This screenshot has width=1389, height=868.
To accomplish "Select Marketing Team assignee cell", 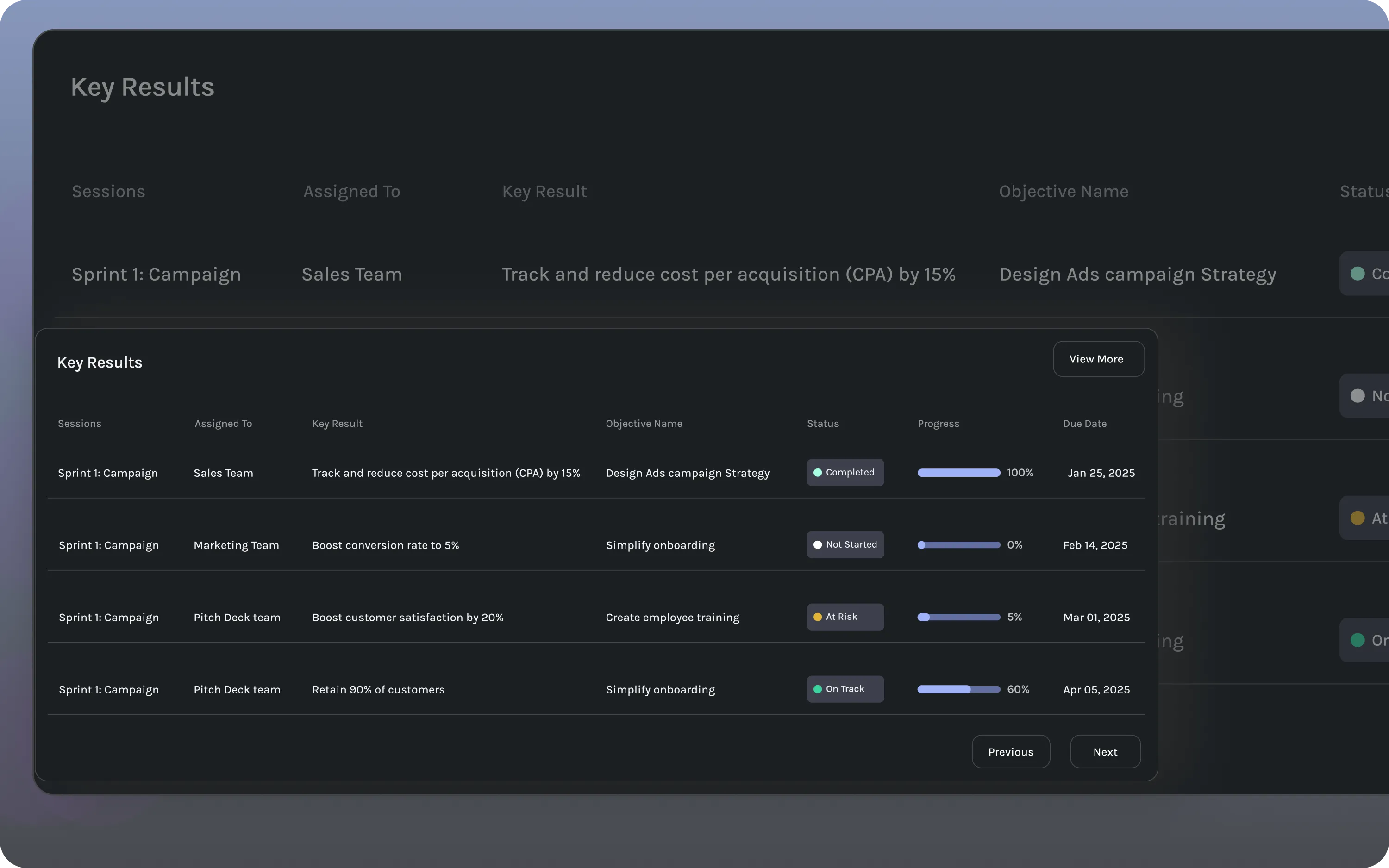I will pos(236,545).
